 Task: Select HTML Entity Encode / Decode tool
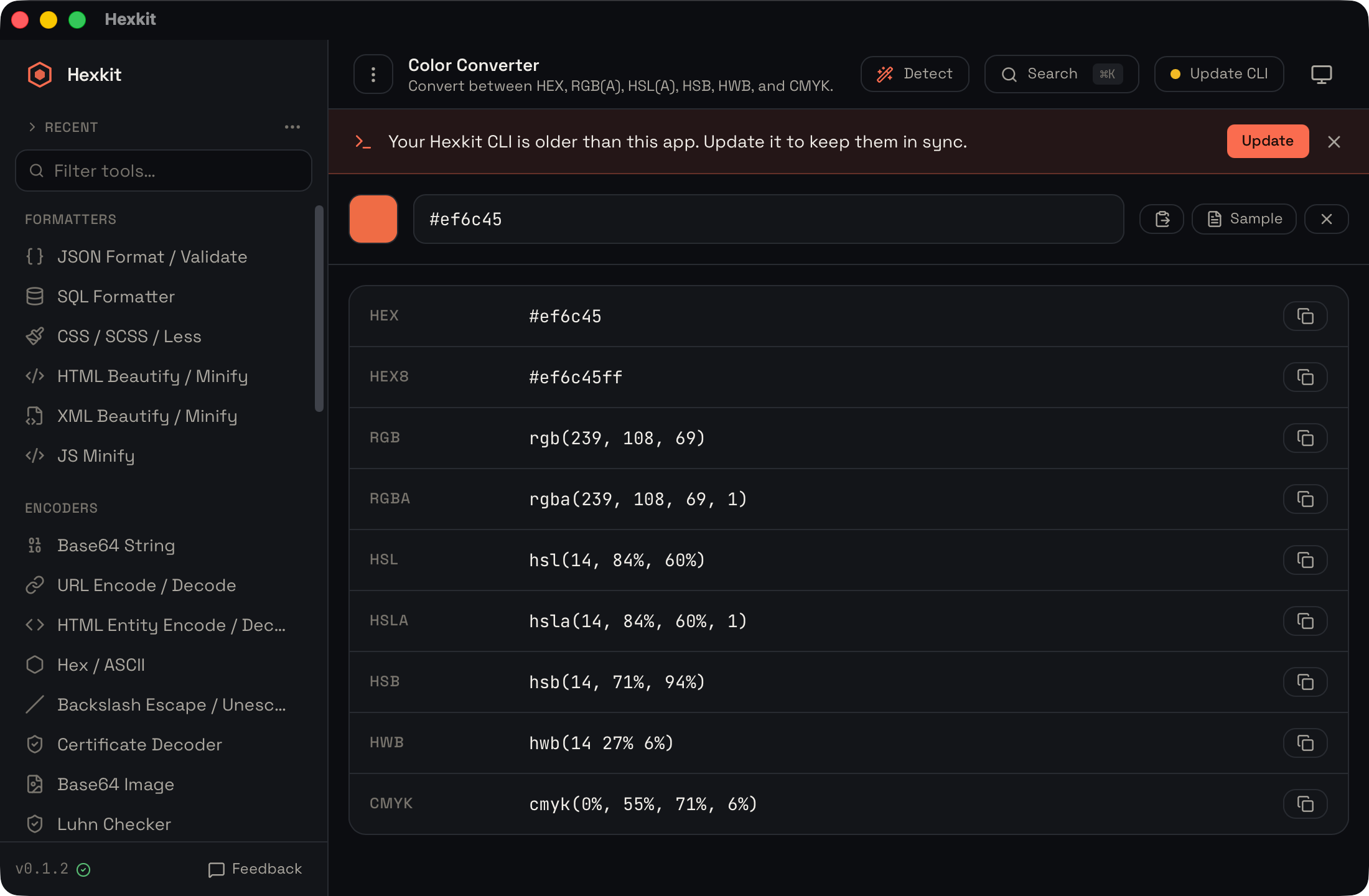pyautogui.click(x=163, y=625)
